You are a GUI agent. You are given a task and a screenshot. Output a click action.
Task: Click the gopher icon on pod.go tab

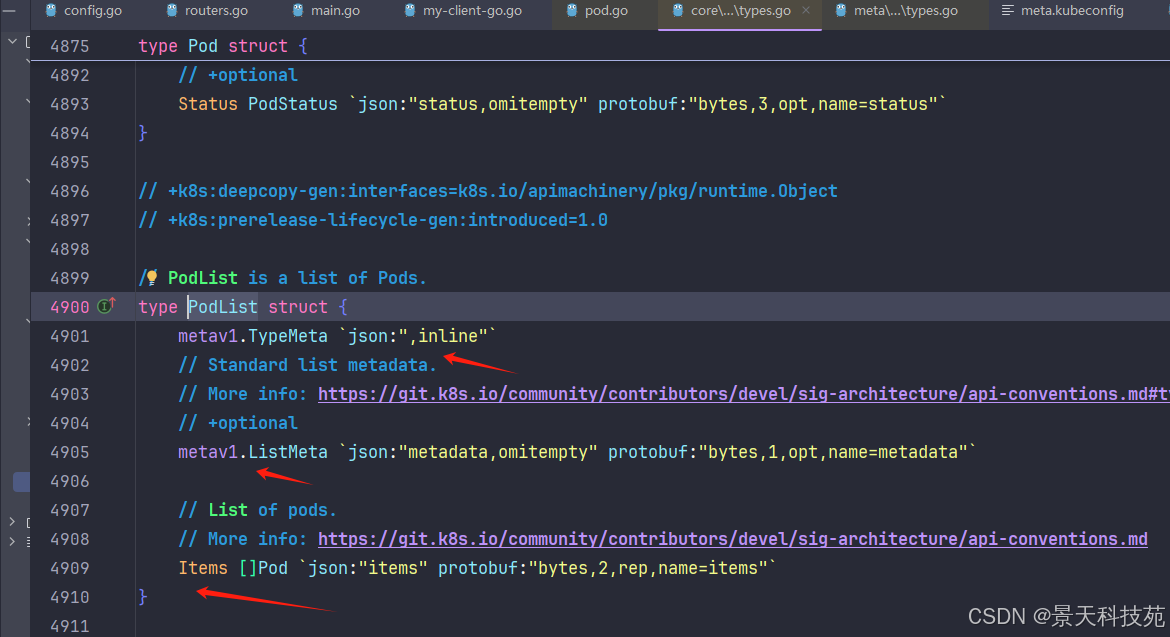coord(571,11)
